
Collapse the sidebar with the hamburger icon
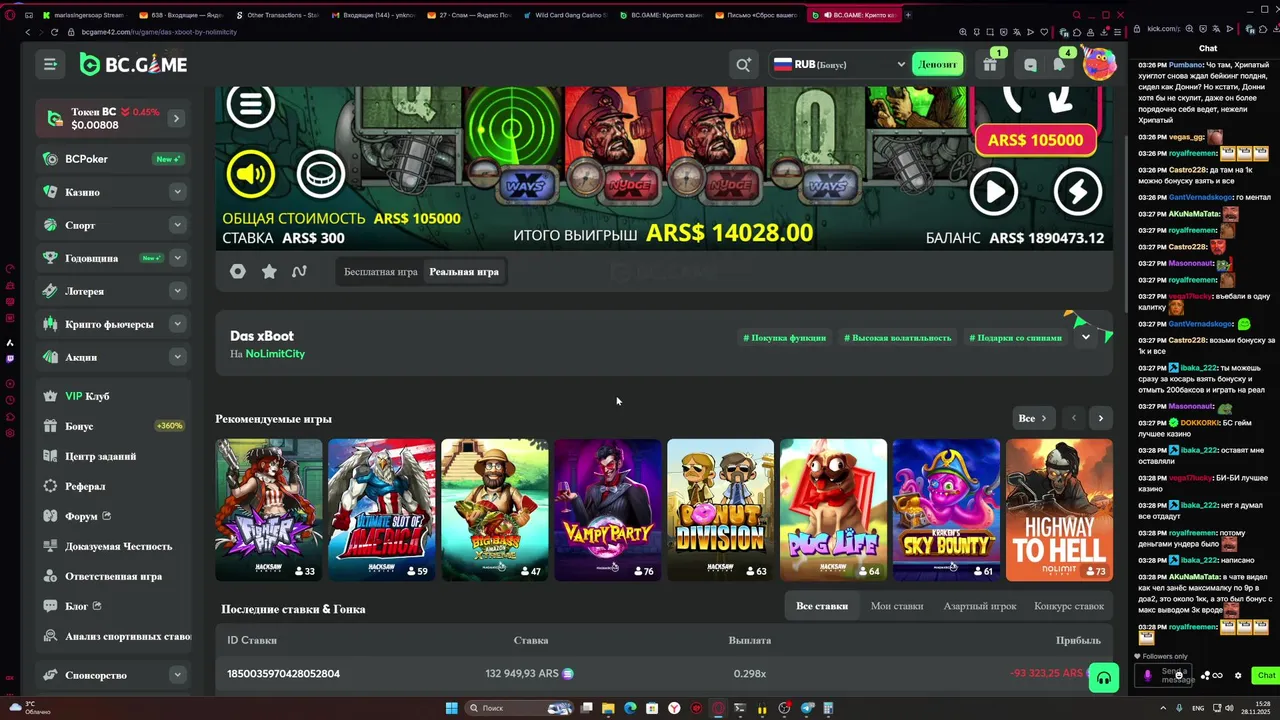point(50,64)
